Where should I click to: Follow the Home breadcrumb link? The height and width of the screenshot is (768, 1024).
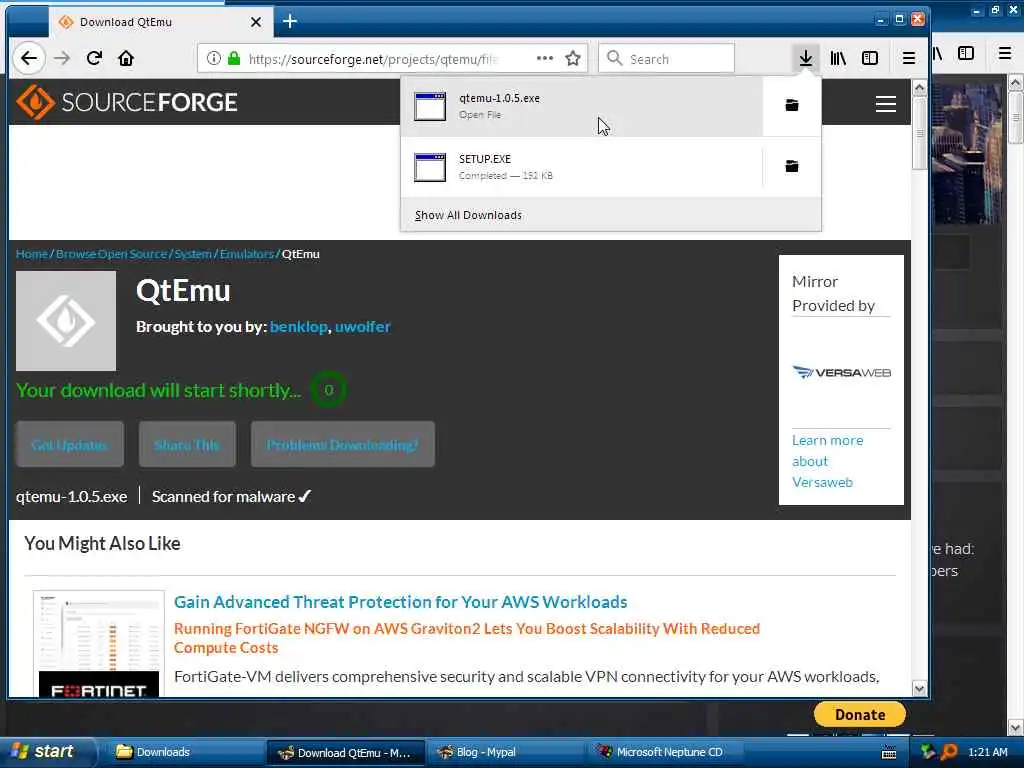coord(31,253)
